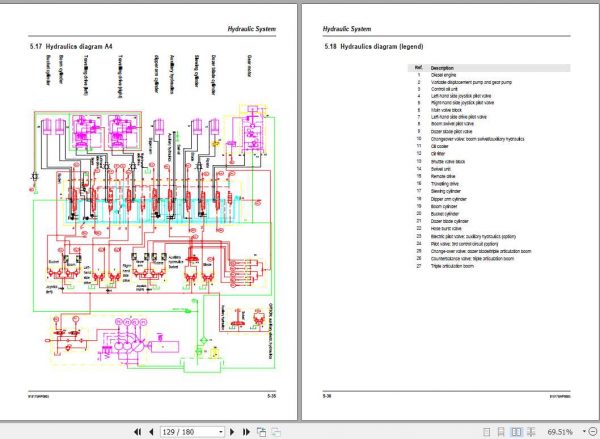Jump to the last page

pos(246,432)
